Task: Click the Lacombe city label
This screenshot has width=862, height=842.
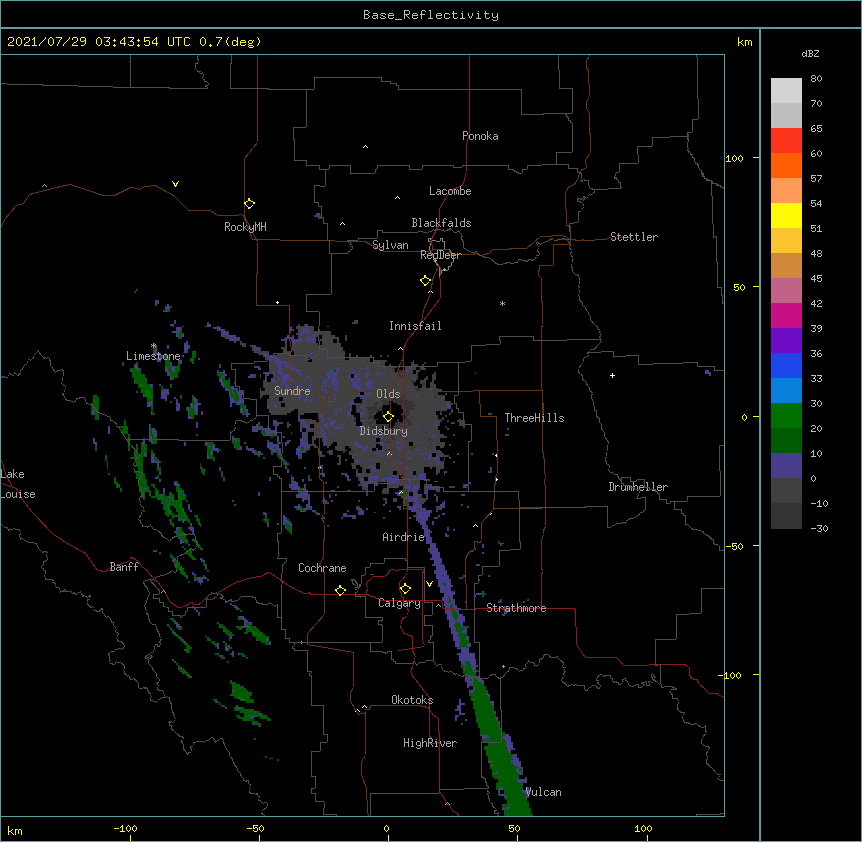Action: [450, 191]
